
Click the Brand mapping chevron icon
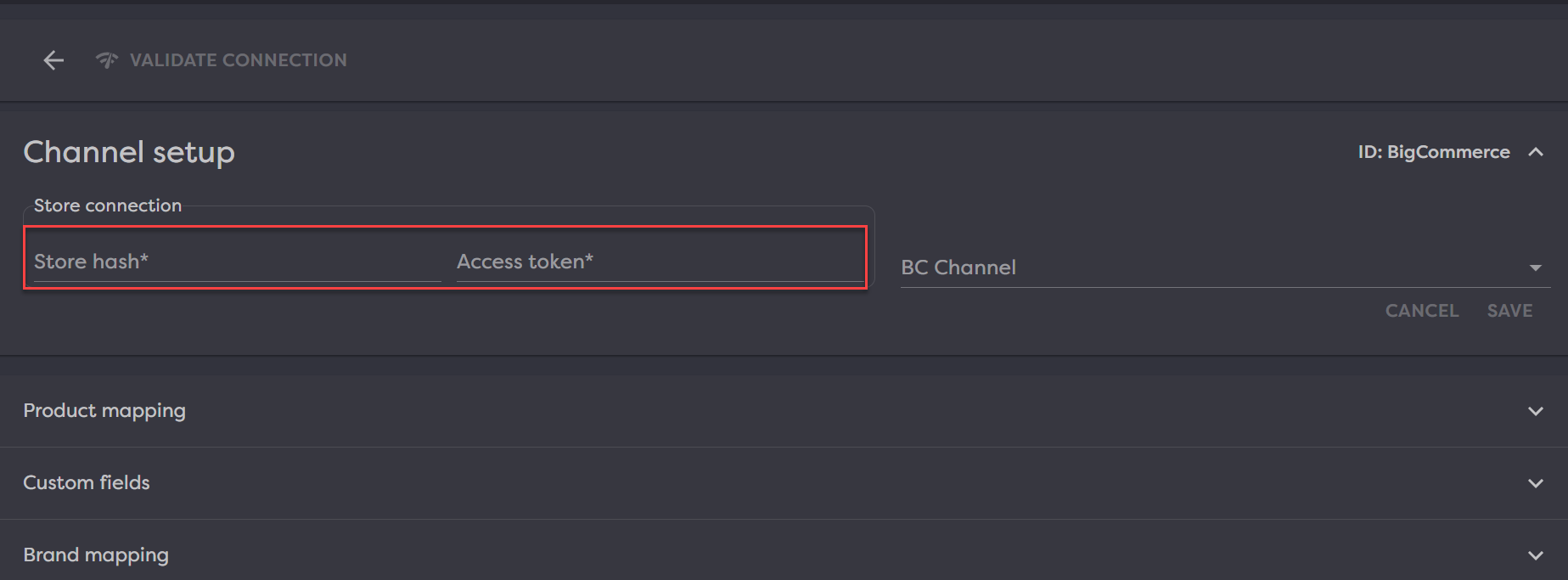pos(1535,555)
